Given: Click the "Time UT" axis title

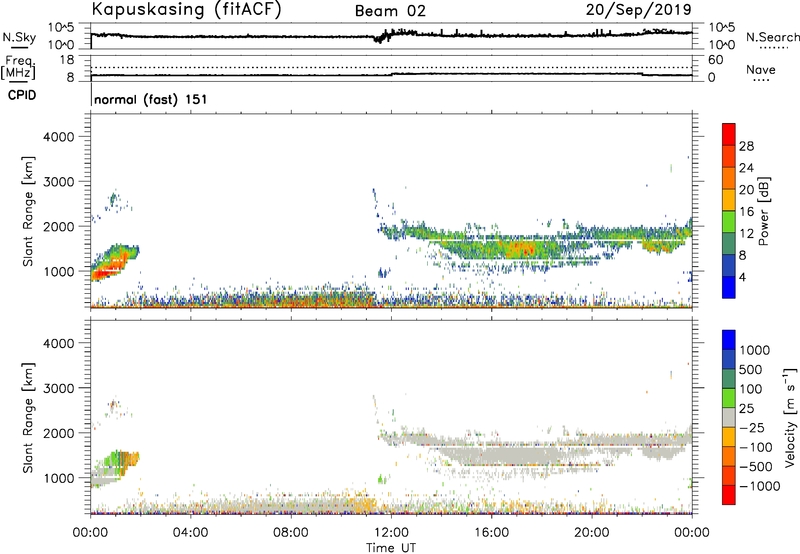Looking at the screenshot, I should (391, 548).
